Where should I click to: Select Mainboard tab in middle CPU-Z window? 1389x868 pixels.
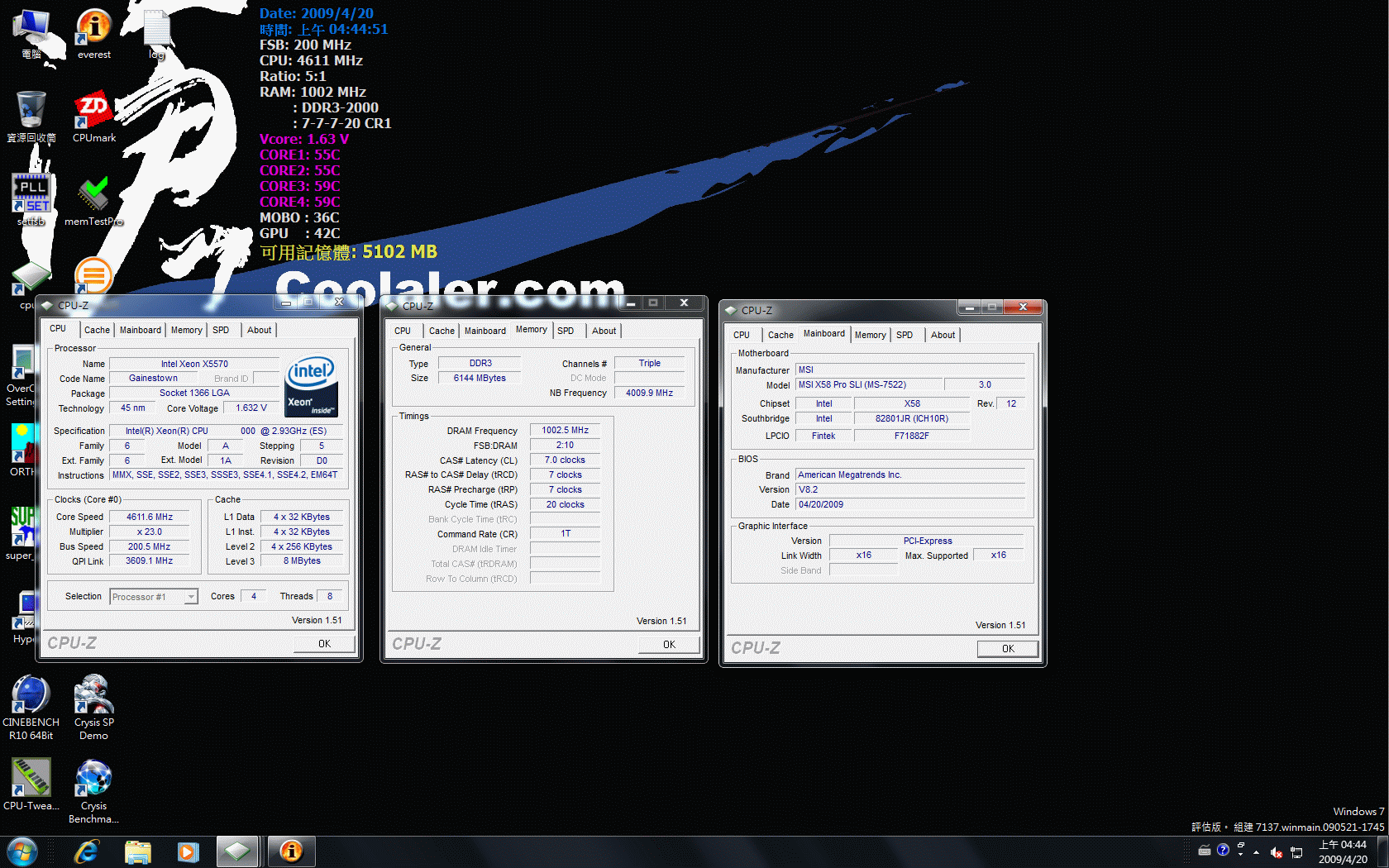[x=485, y=331]
